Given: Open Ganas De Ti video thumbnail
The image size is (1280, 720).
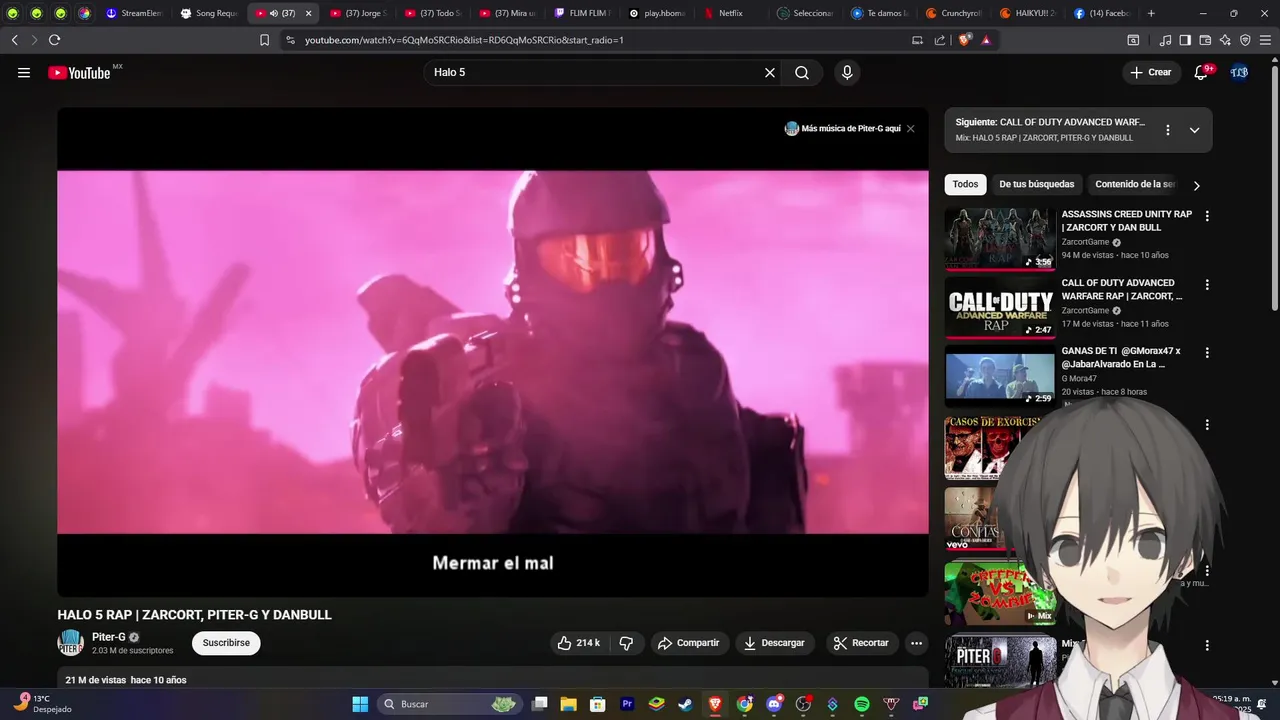Looking at the screenshot, I should pyautogui.click(x=1000, y=376).
